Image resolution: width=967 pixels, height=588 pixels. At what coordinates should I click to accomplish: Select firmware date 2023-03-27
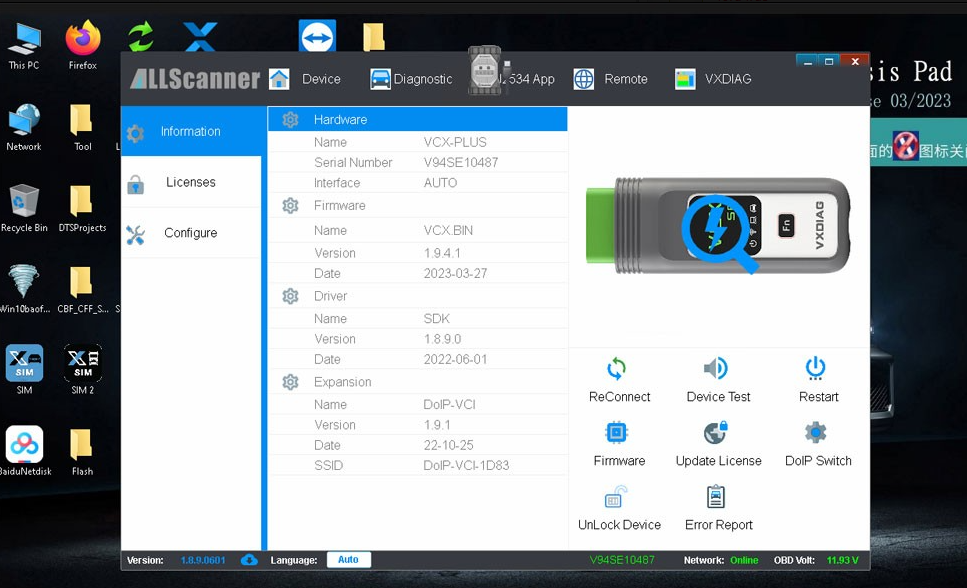click(x=455, y=273)
